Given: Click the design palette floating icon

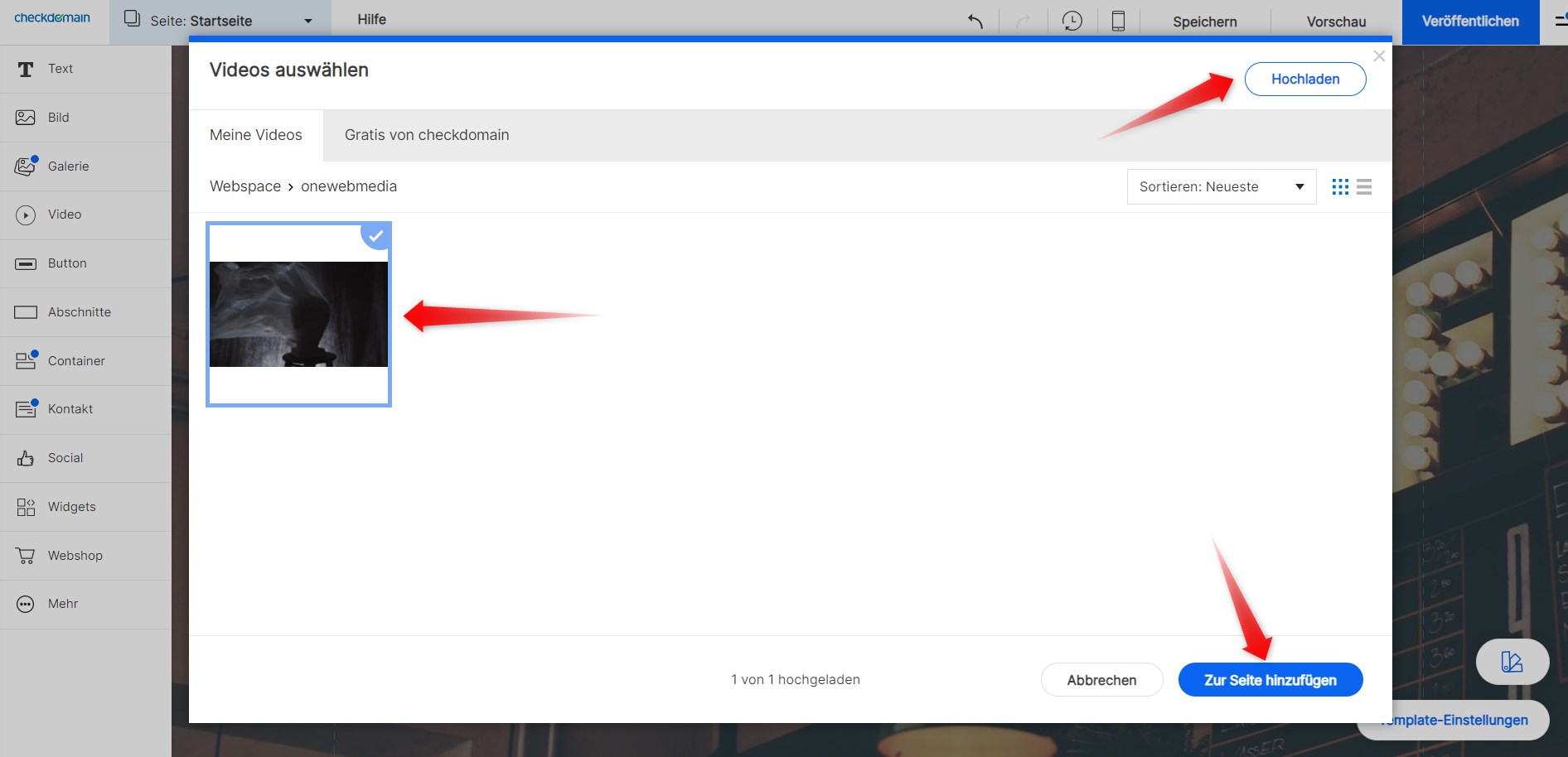Looking at the screenshot, I should 1512,662.
